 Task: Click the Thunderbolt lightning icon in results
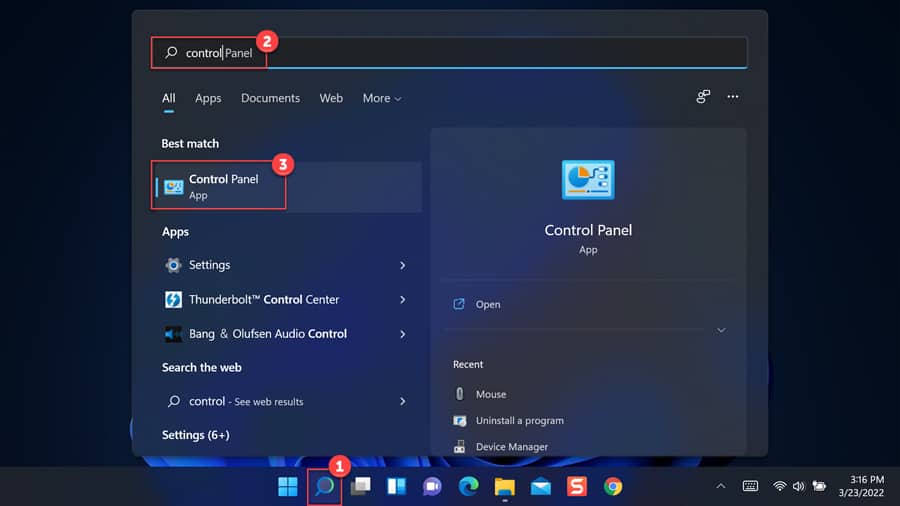pyautogui.click(x=173, y=299)
